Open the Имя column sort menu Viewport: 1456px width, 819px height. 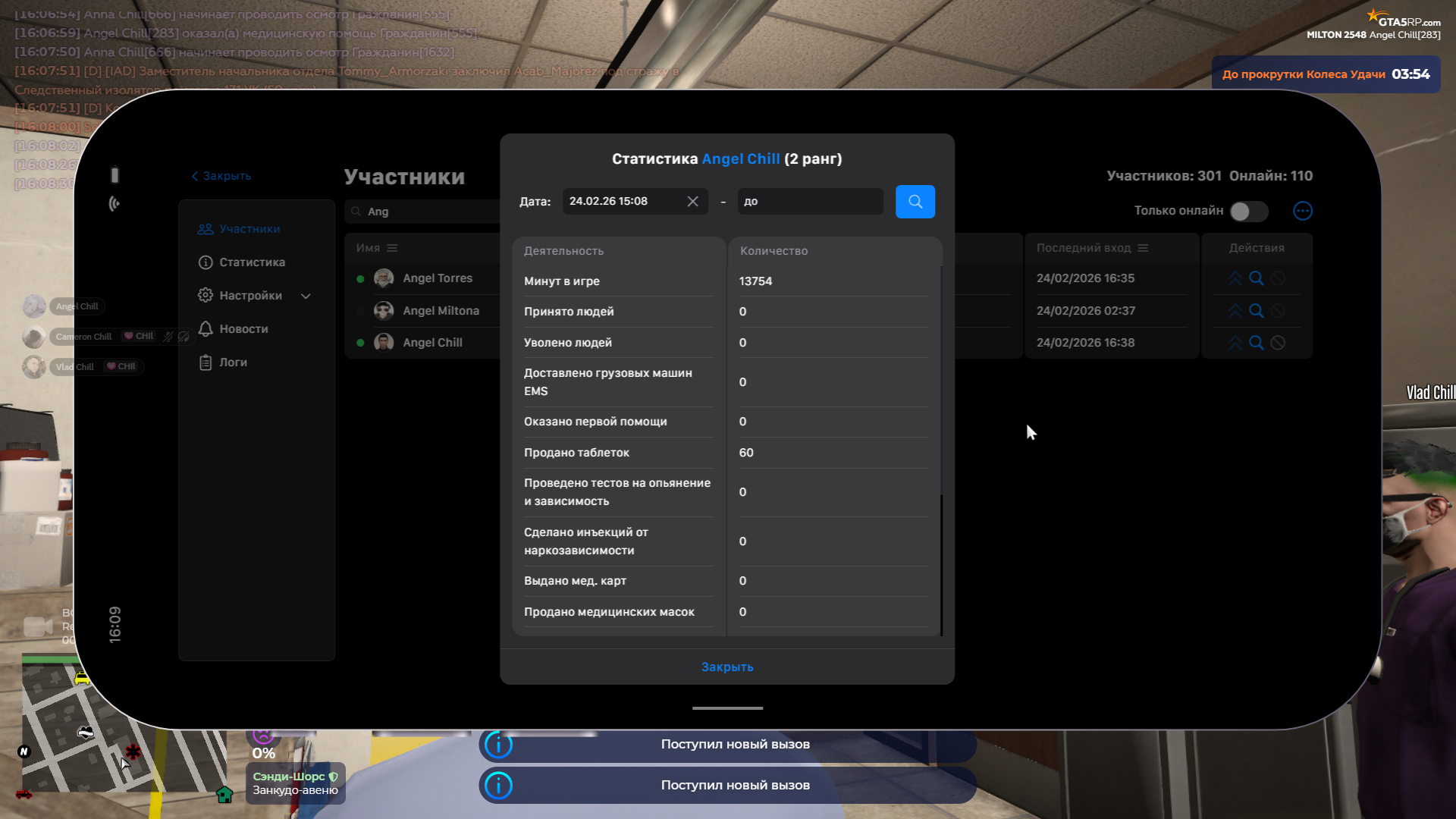[x=392, y=248]
